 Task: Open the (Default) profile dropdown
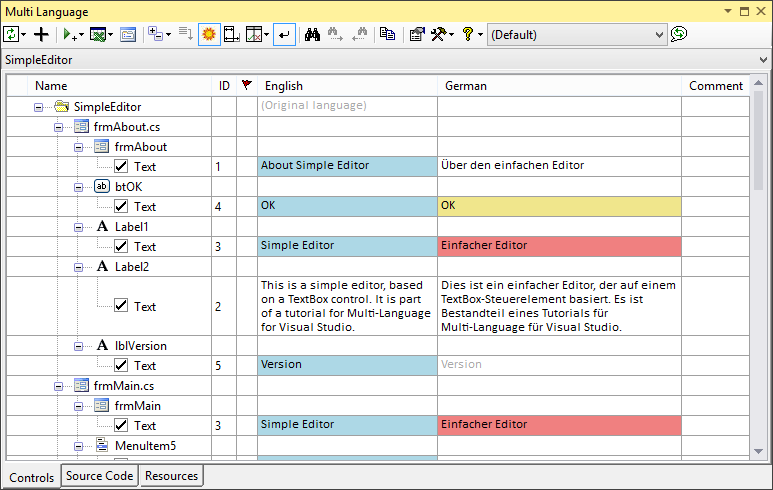pos(577,35)
